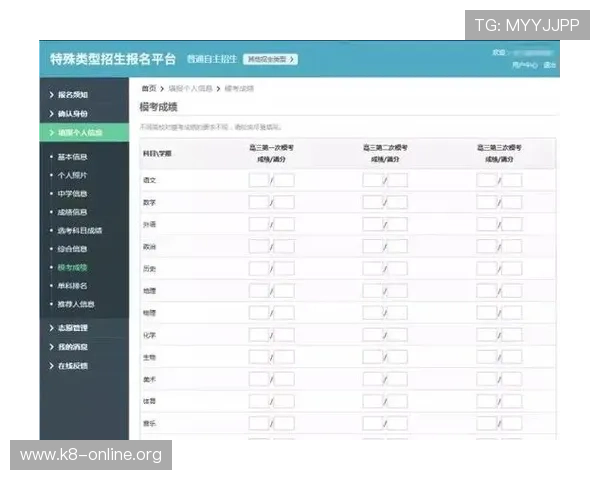This screenshot has height=480, width=600.
Task: Click 化学 third mock exam 满分 field
Action: coord(512,335)
